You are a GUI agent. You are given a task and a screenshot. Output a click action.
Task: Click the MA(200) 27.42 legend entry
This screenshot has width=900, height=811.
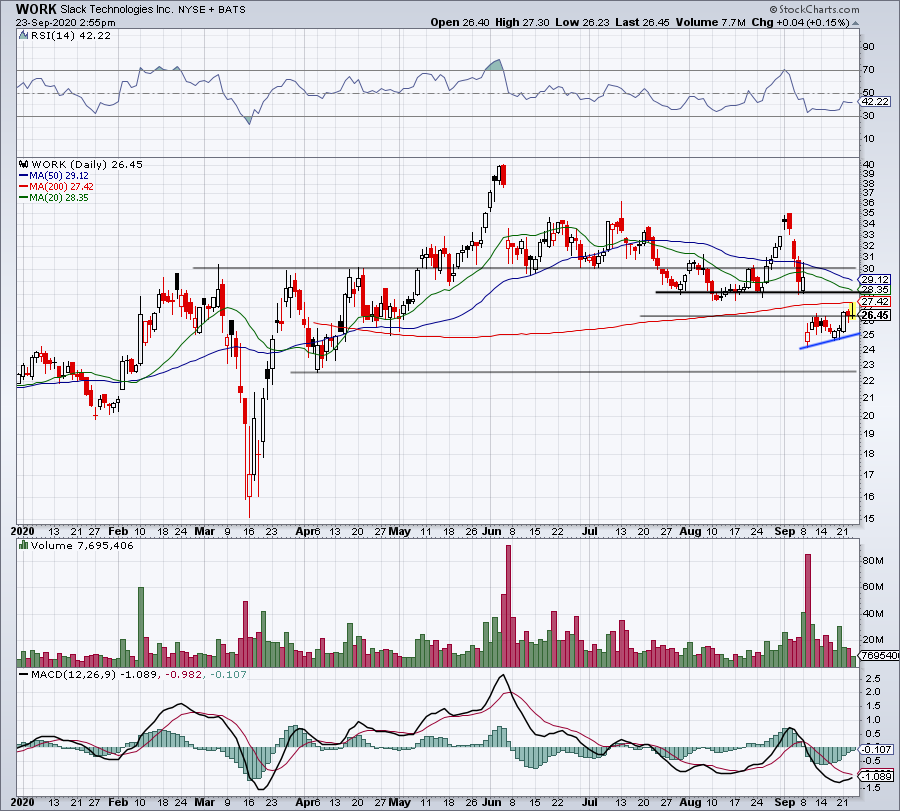[61, 187]
